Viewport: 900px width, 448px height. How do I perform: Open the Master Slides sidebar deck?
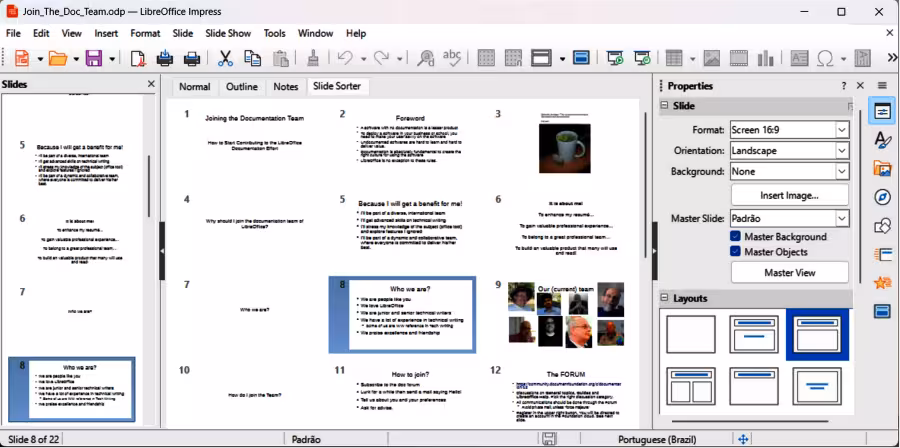pos(882,311)
